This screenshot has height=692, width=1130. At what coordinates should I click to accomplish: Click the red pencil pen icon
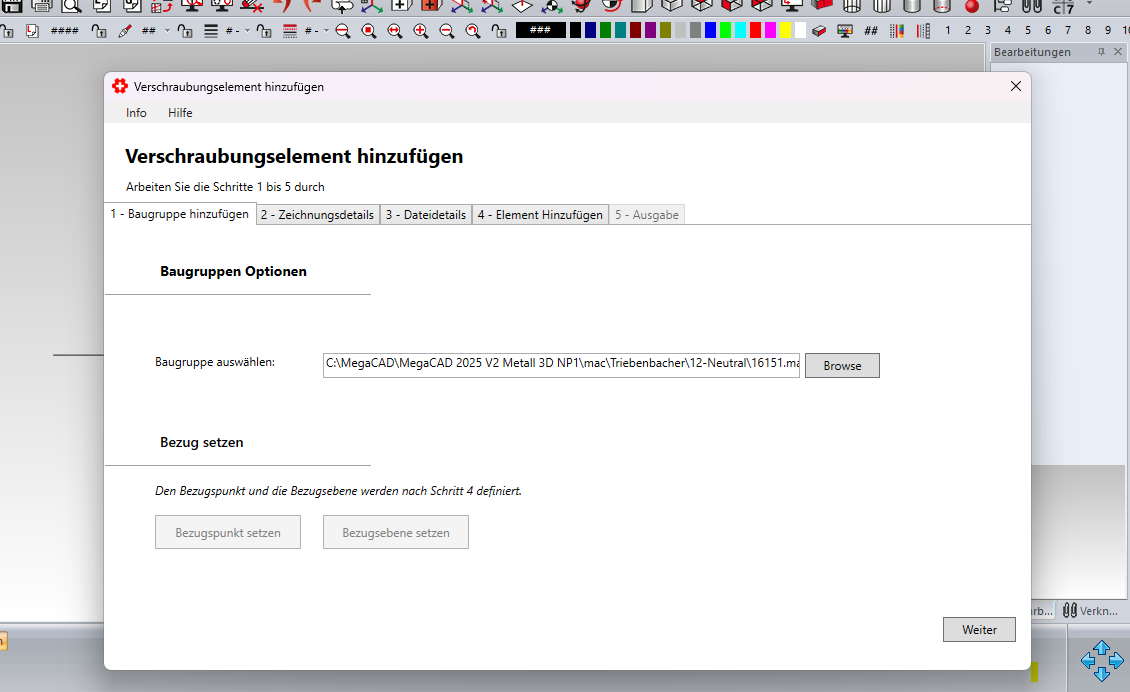coord(124,31)
